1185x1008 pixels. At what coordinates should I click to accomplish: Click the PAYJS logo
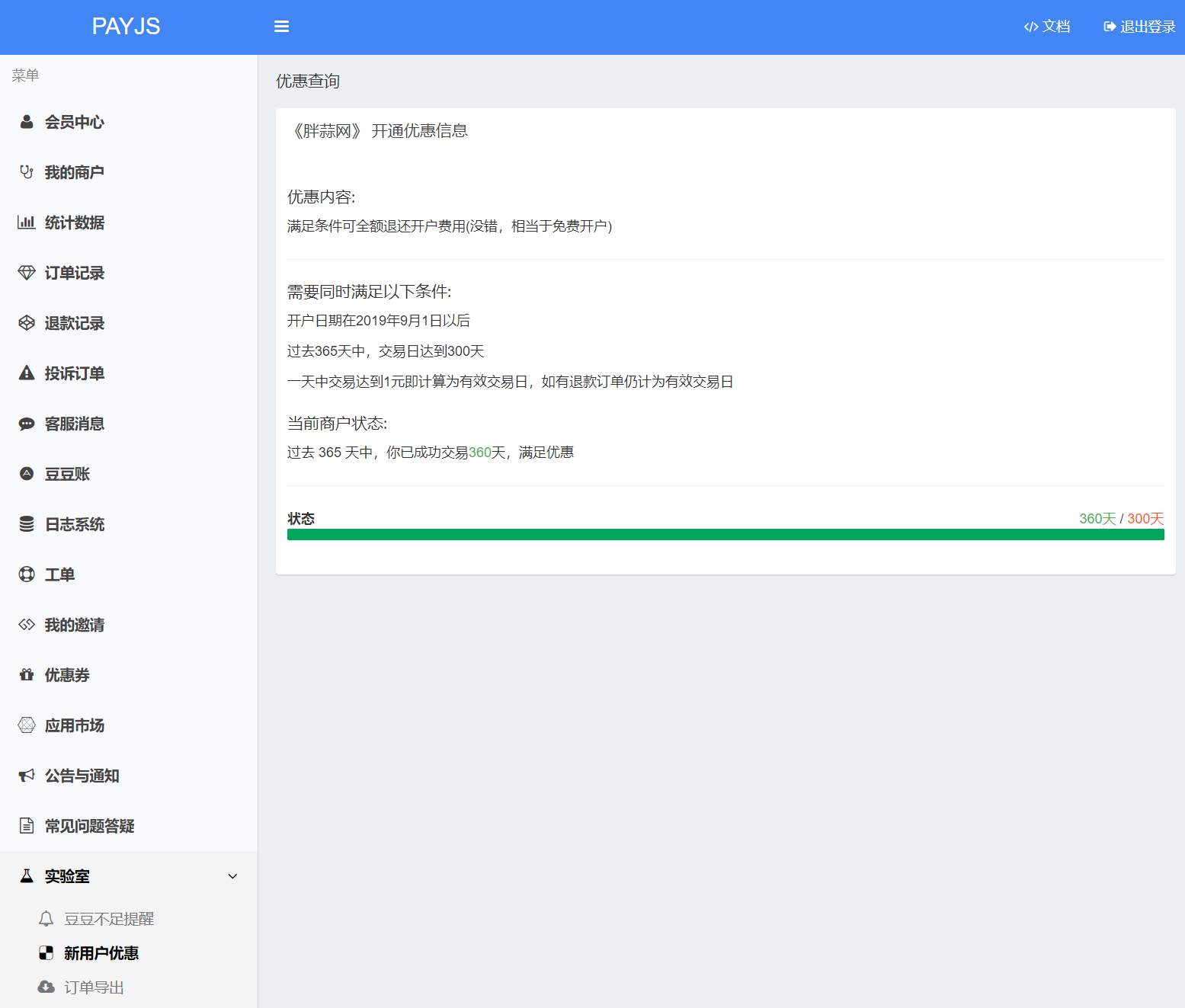click(x=126, y=27)
